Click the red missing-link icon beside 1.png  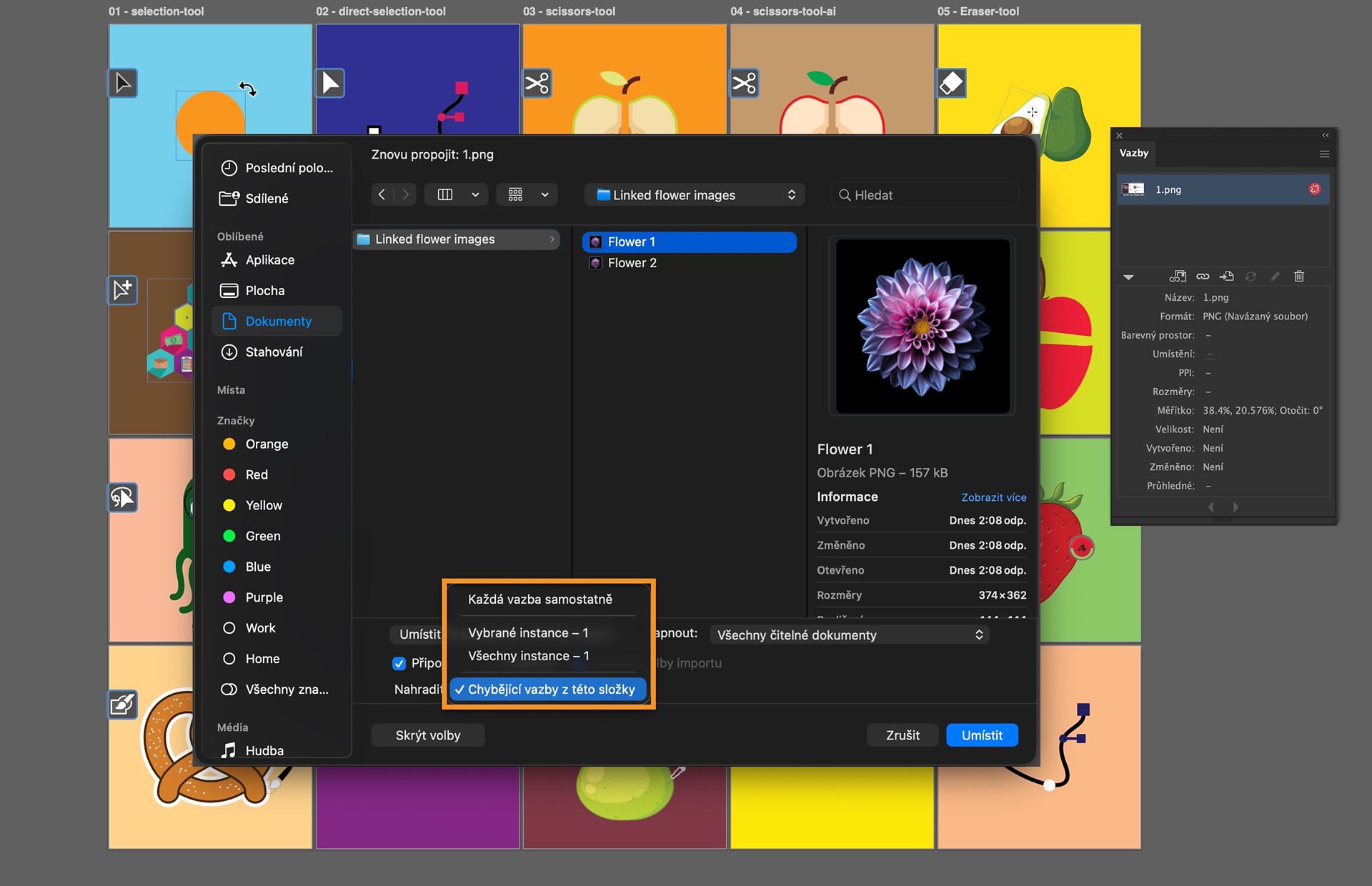(x=1315, y=189)
